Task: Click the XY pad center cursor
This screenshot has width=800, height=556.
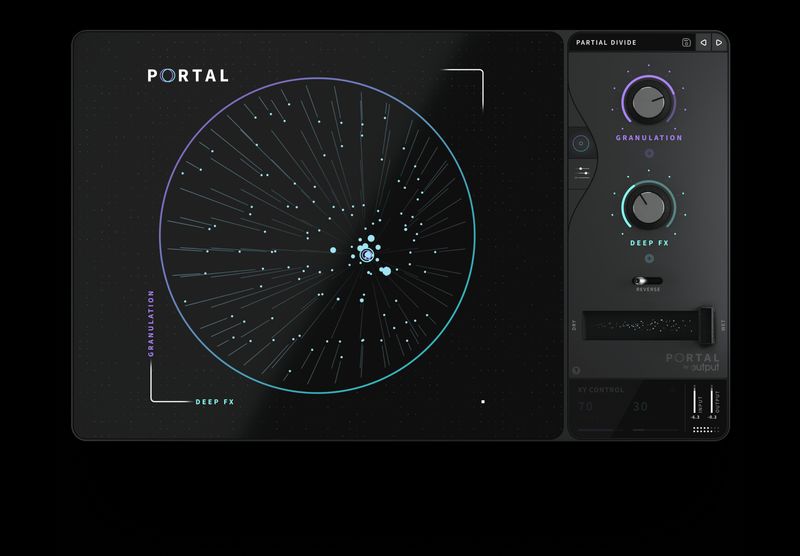Action: coord(366,255)
